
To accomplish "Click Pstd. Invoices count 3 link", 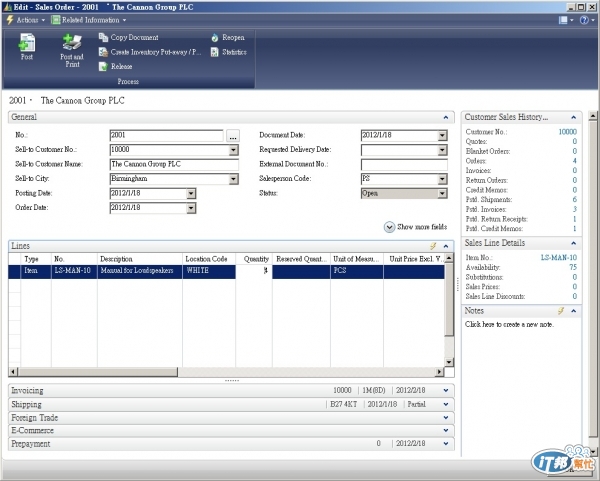I will 575,209.
